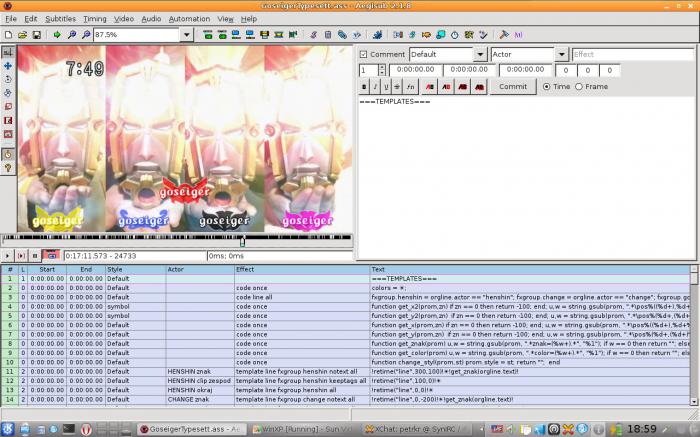The height and width of the screenshot is (437, 700).
Task: Click the Commit button
Action: pos(513,87)
